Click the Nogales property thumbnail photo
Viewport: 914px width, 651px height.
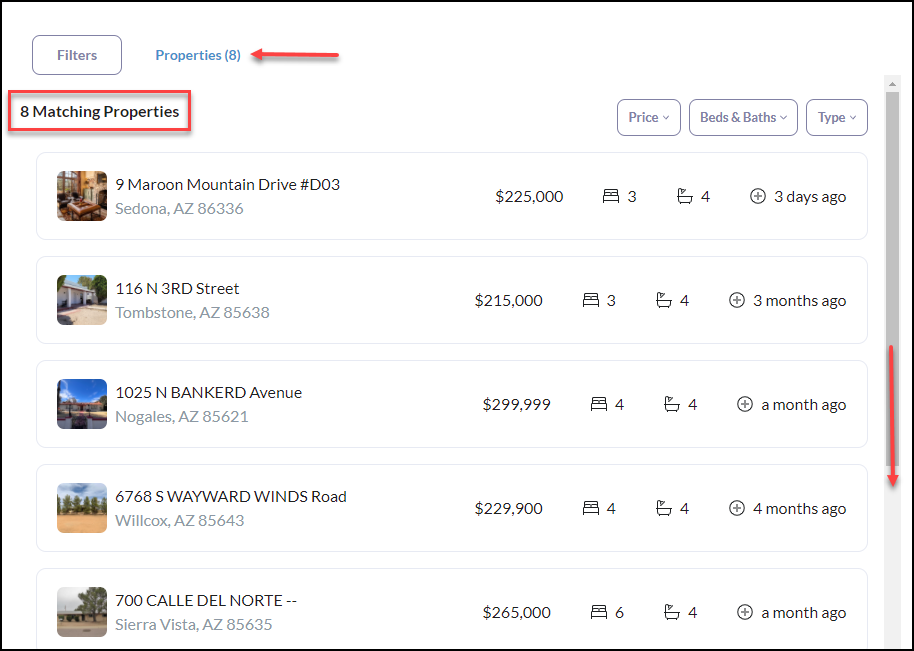pyautogui.click(x=82, y=404)
